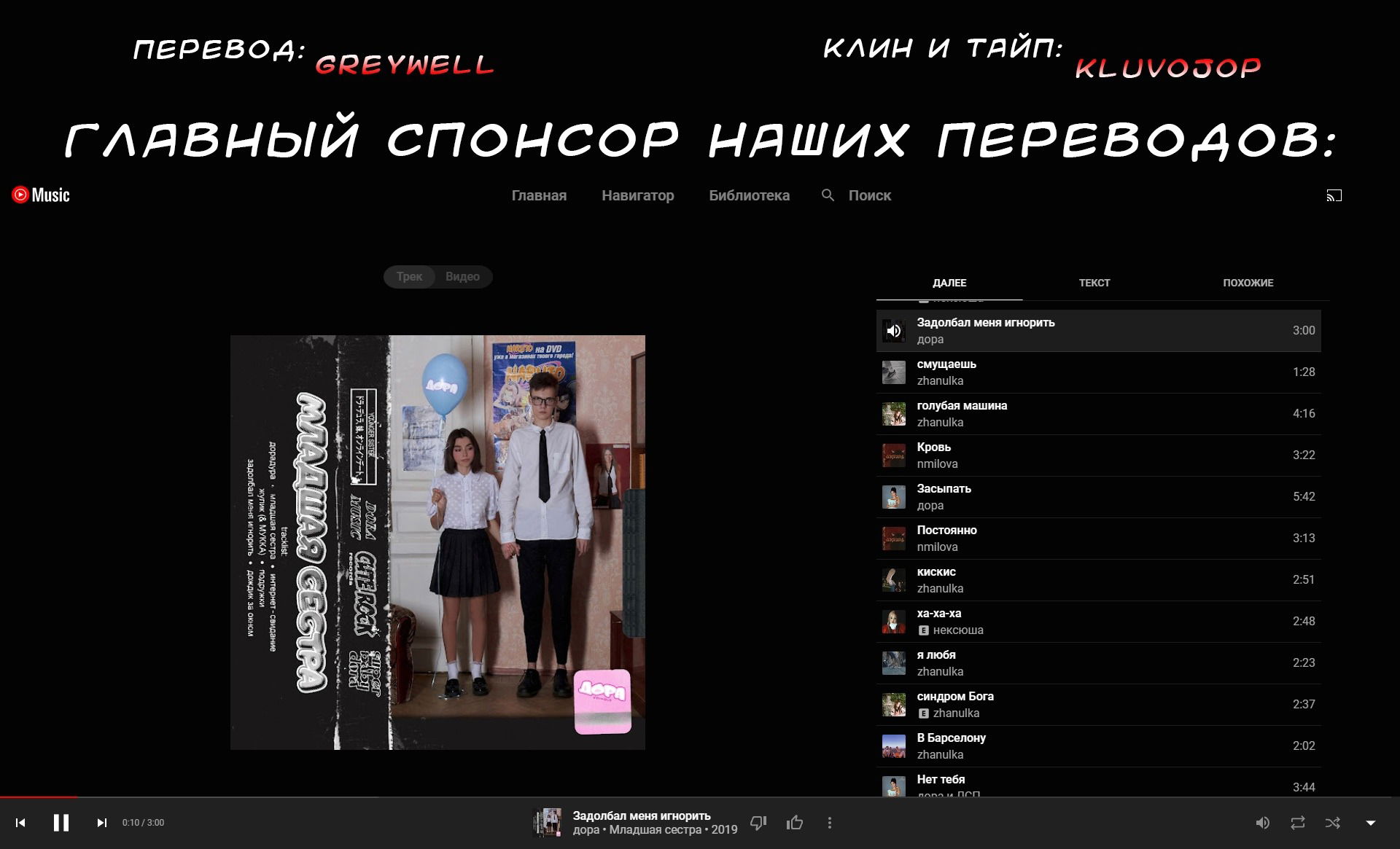Play the queue track Кровь

pos(1099,455)
